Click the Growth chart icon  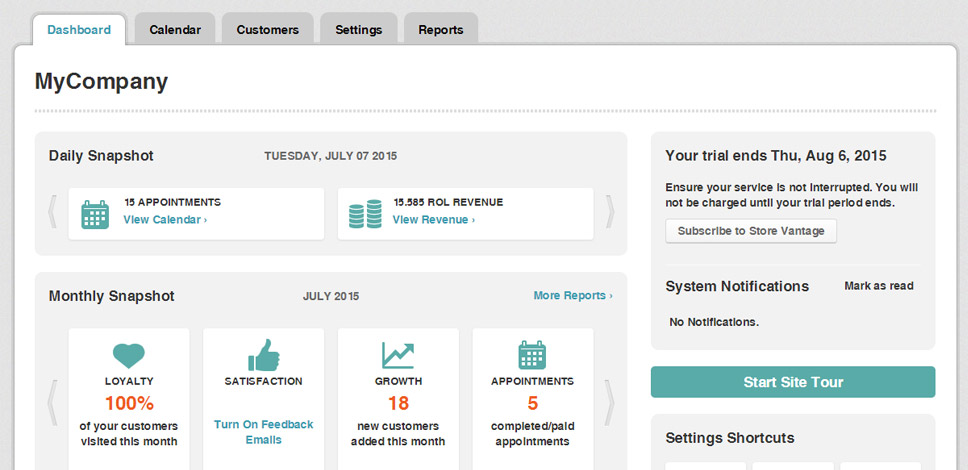pos(398,355)
